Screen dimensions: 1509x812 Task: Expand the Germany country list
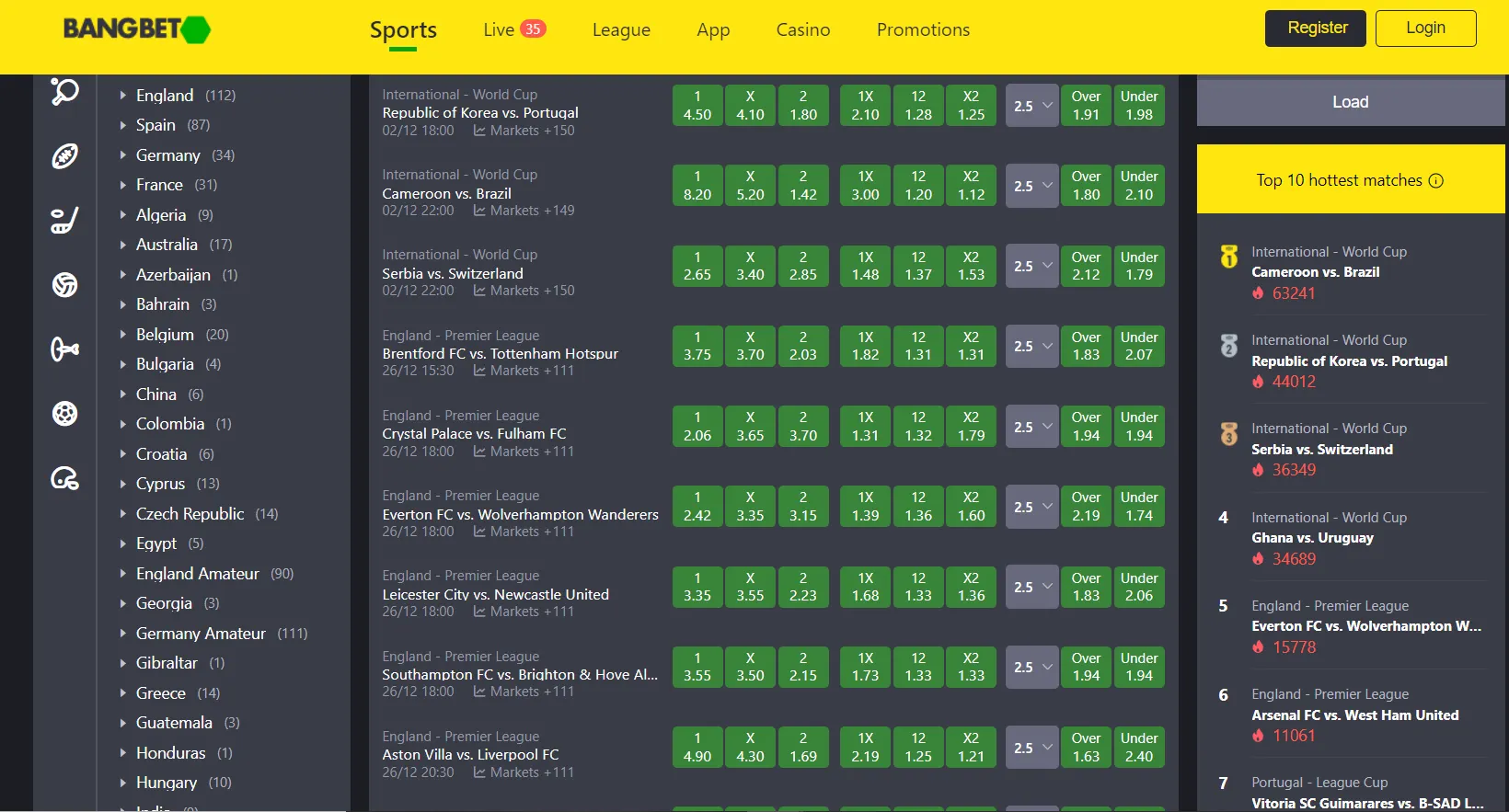(122, 155)
